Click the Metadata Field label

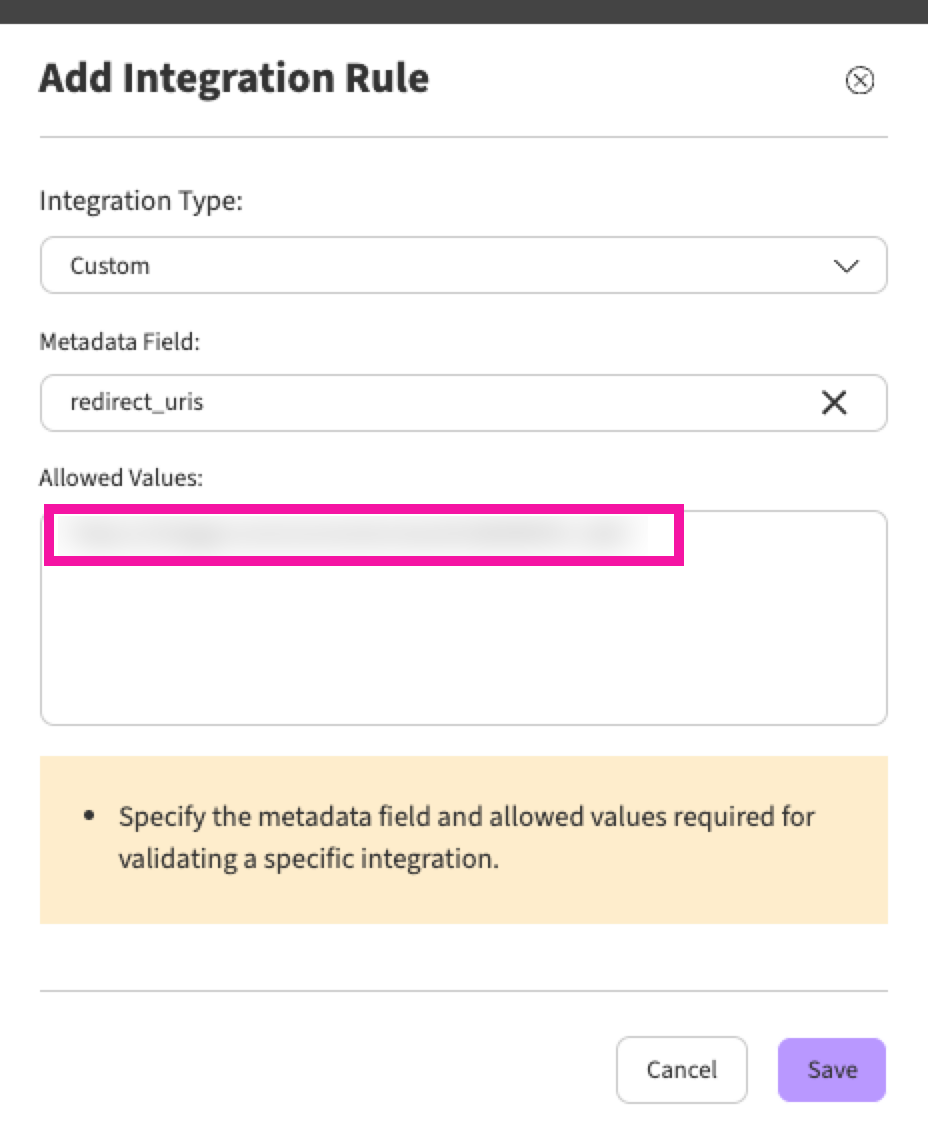[x=119, y=341]
